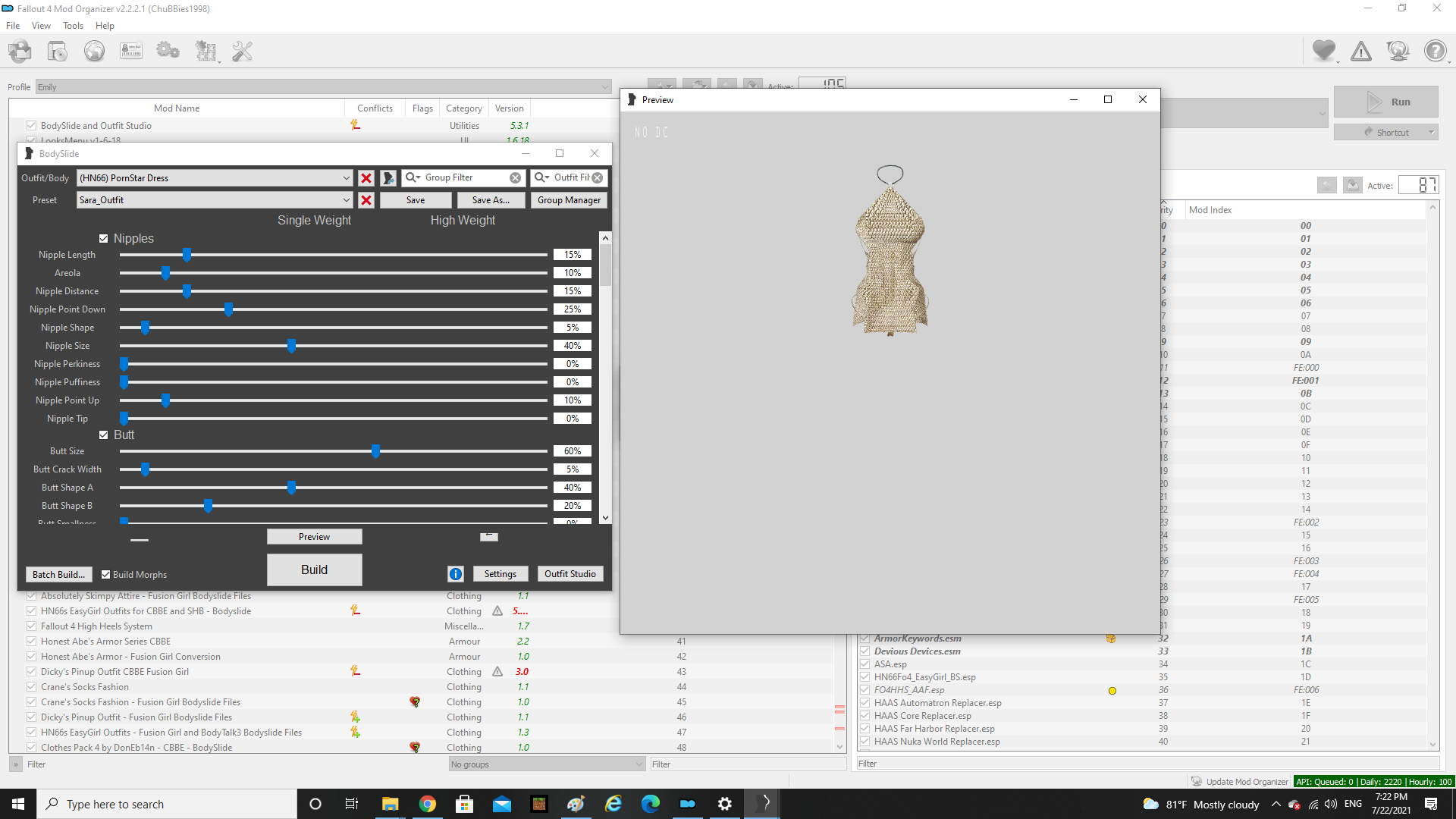Click BodySlide outfit preview figure icon
This screenshot has width=1456, height=819.
[x=388, y=178]
